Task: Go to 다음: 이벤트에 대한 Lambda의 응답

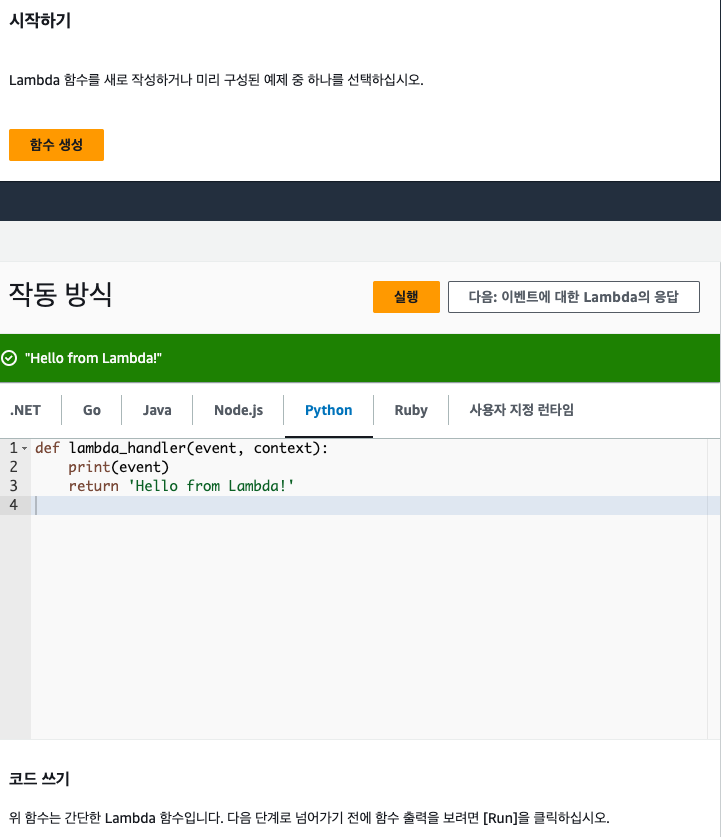Action: pyautogui.click(x=574, y=297)
